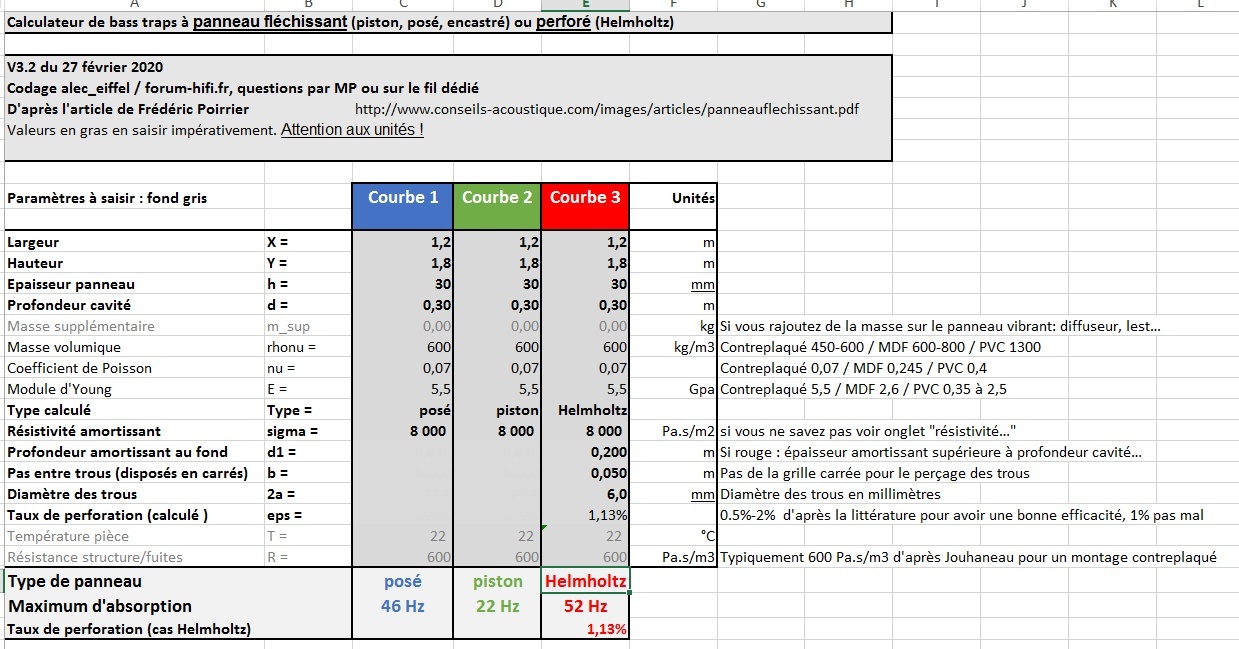Edit Largeur value for Courbe 1

(403, 242)
